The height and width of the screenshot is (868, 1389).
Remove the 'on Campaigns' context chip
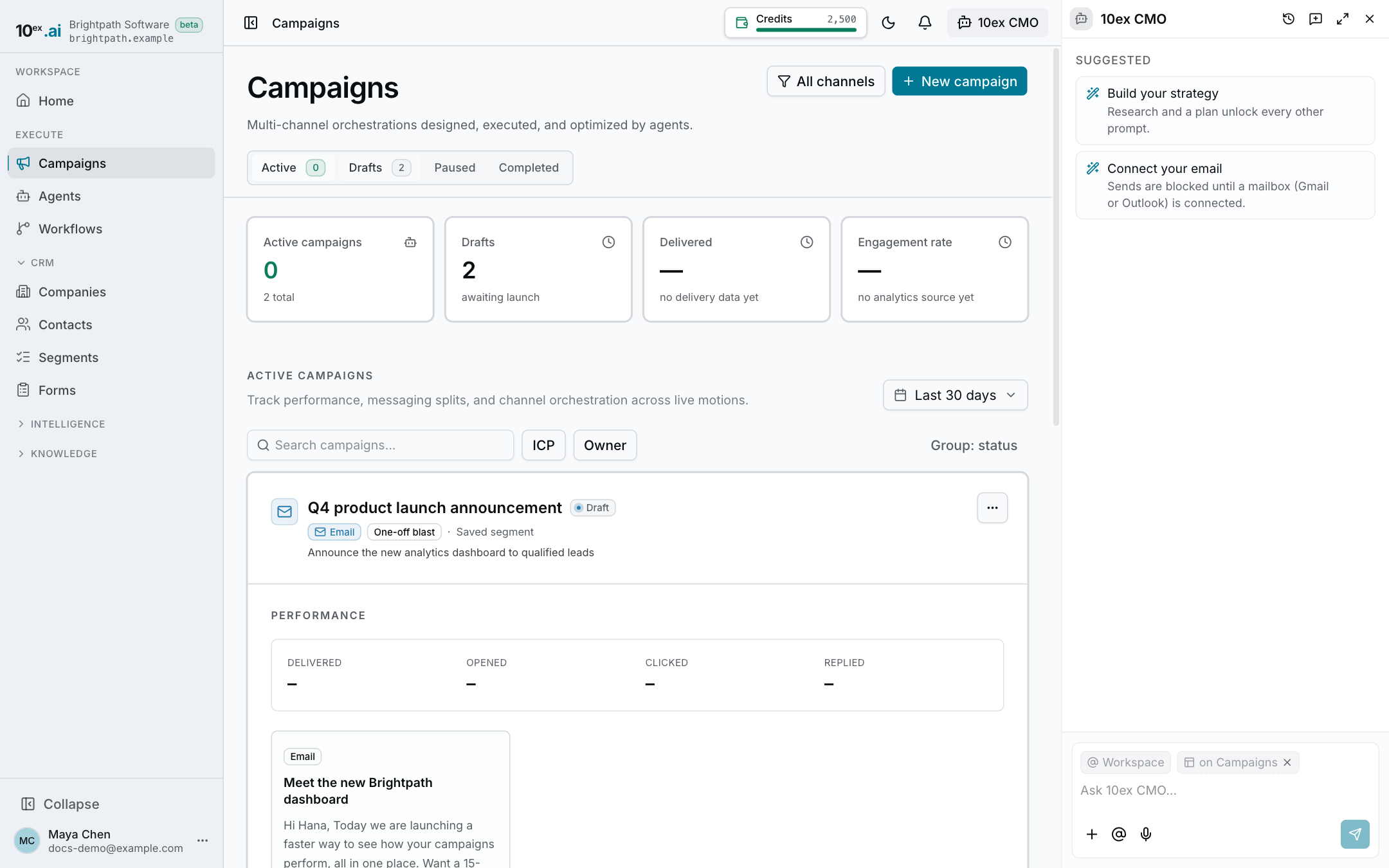pyautogui.click(x=1287, y=763)
